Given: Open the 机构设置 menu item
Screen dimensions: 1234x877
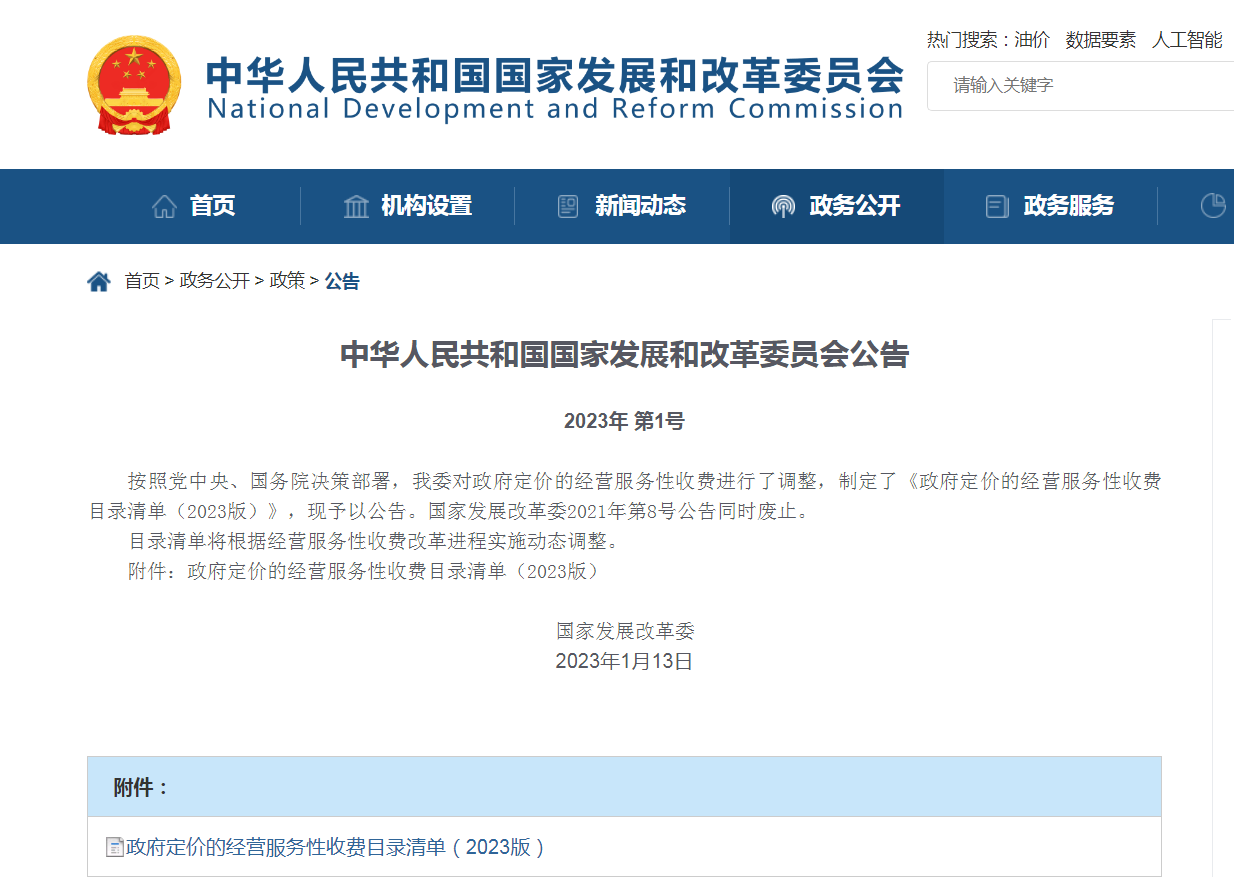Looking at the screenshot, I should 426,207.
